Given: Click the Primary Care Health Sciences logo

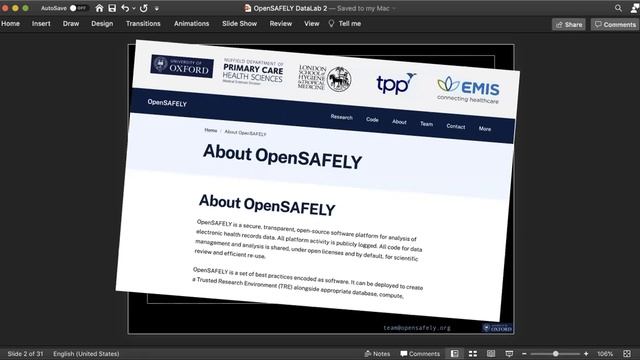Looking at the screenshot, I should 253,72.
